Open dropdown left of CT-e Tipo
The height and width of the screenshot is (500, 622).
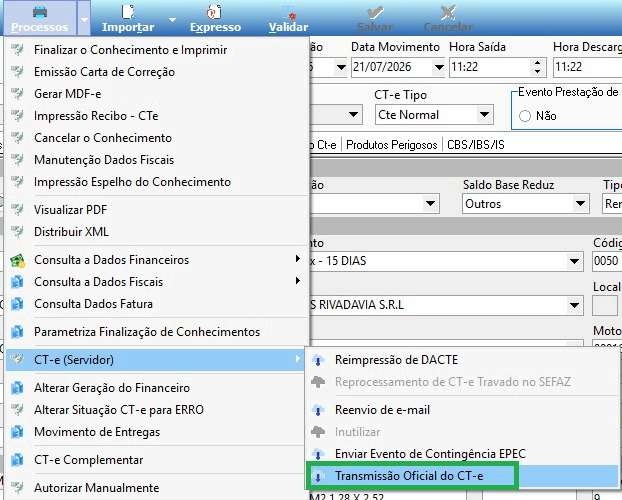[353, 115]
